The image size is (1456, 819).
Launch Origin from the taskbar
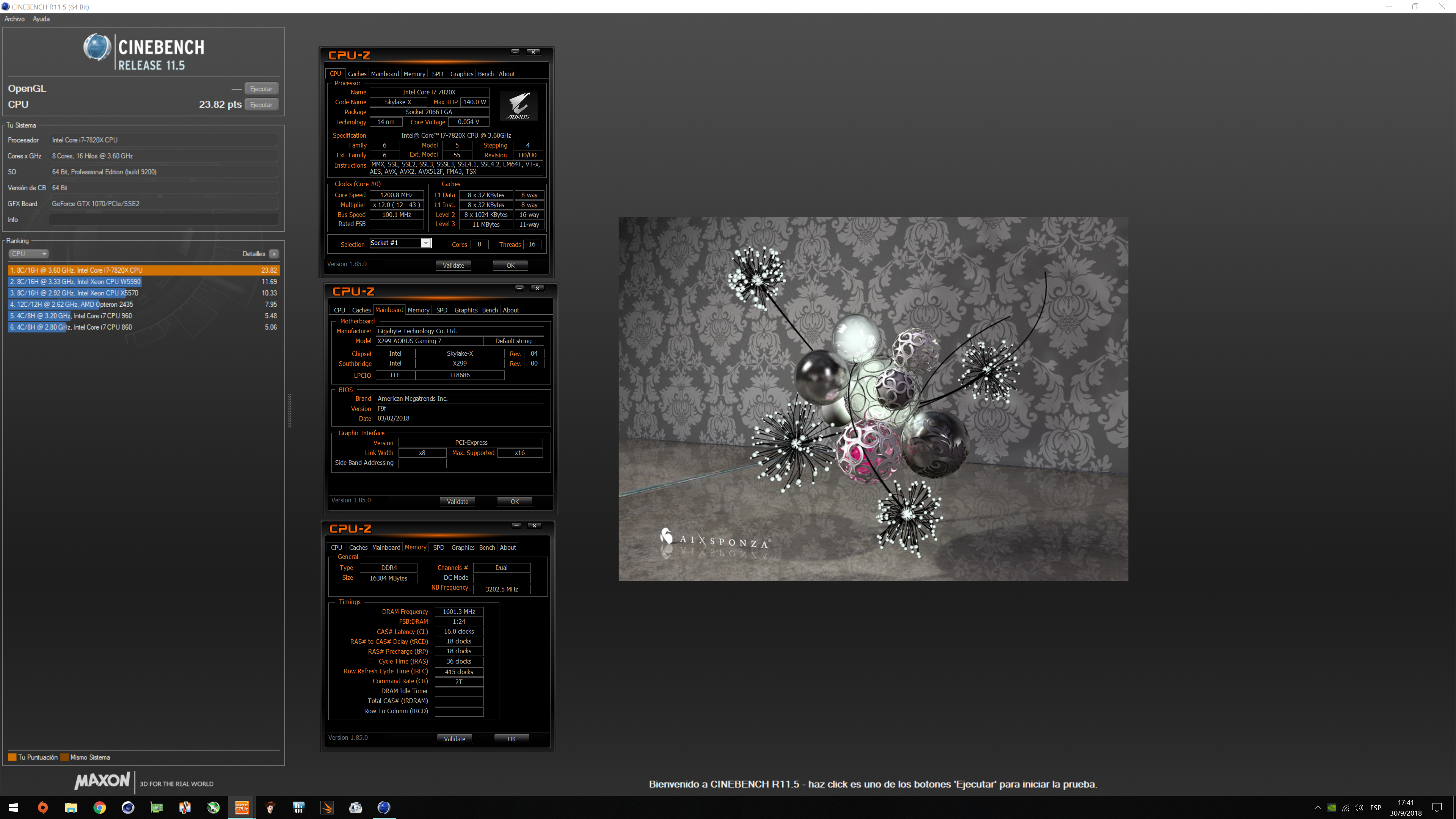[x=43, y=808]
